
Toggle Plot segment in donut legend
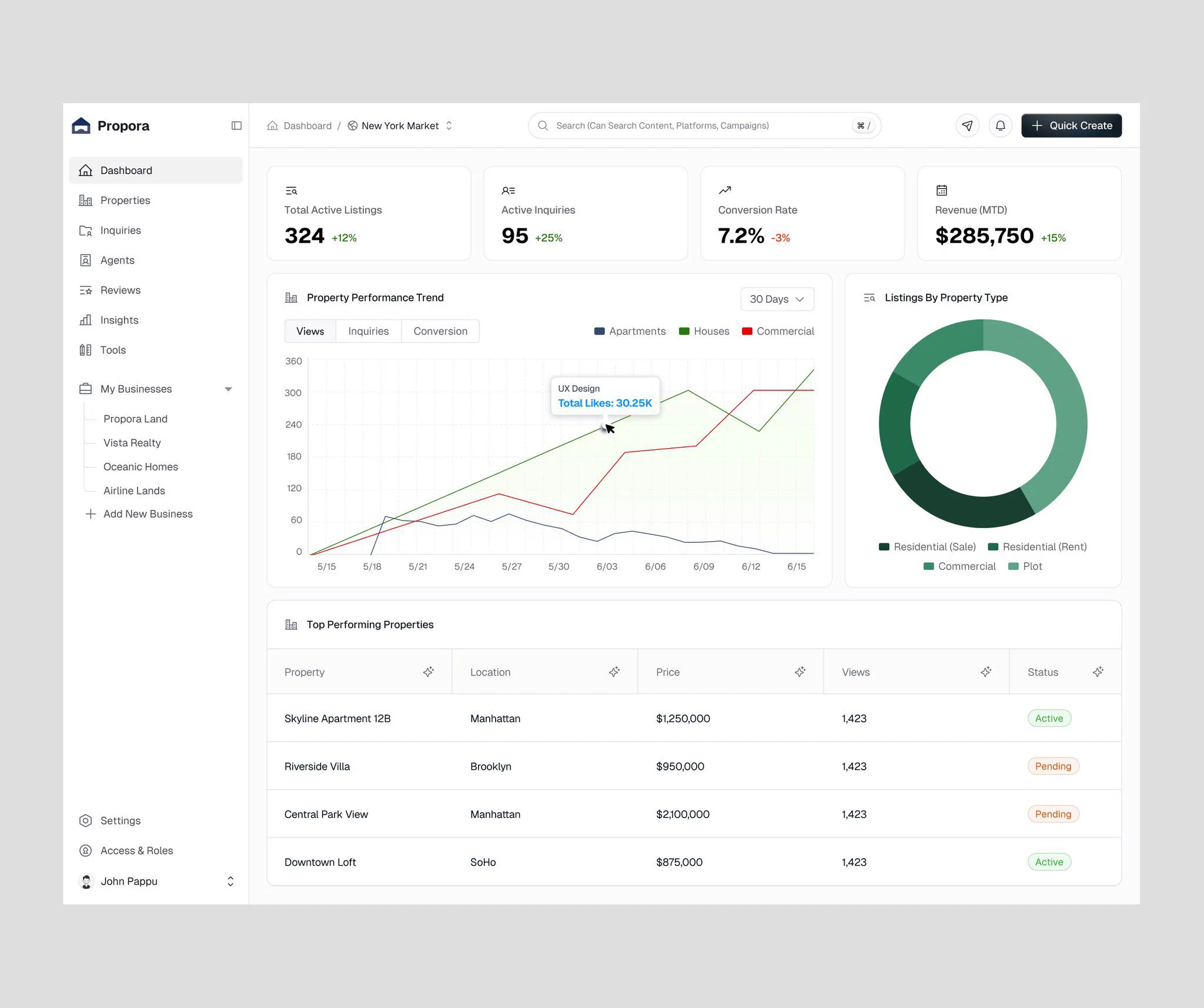tap(1025, 566)
